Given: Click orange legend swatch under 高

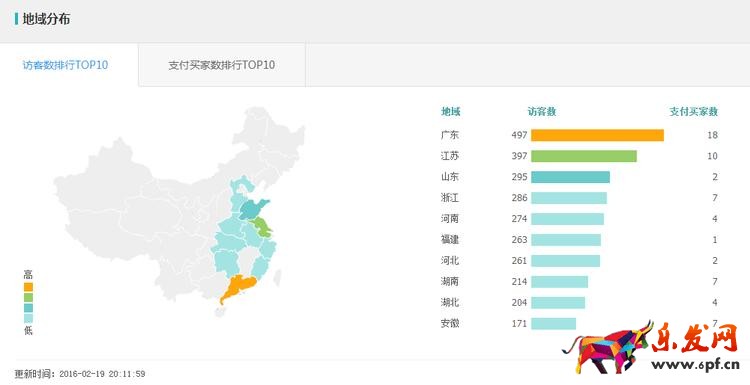Looking at the screenshot, I should pyautogui.click(x=28, y=287).
